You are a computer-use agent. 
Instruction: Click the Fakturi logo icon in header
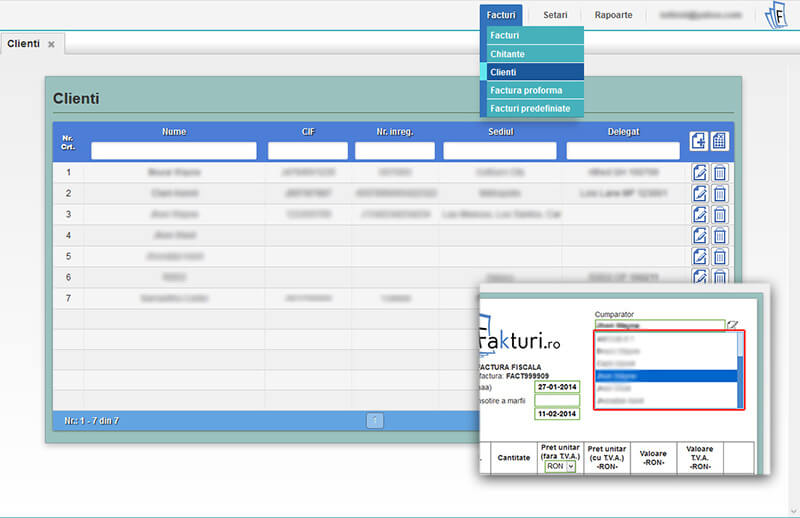tap(775, 16)
